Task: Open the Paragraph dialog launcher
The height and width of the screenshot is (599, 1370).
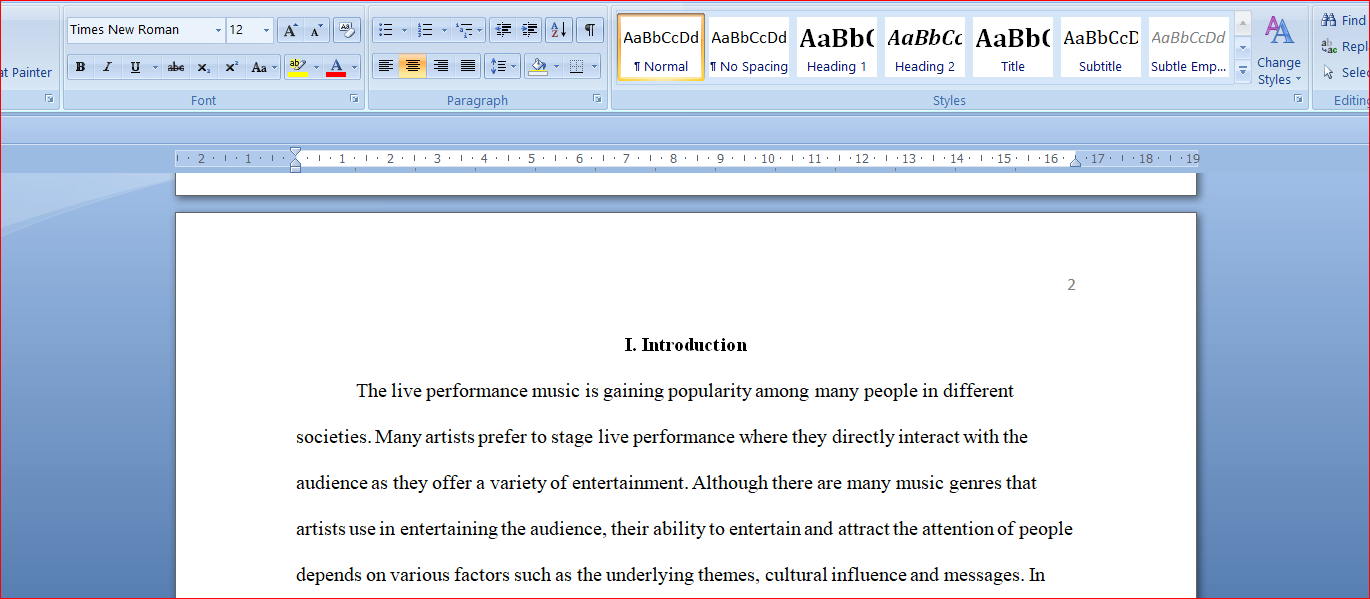Action: 597,99
